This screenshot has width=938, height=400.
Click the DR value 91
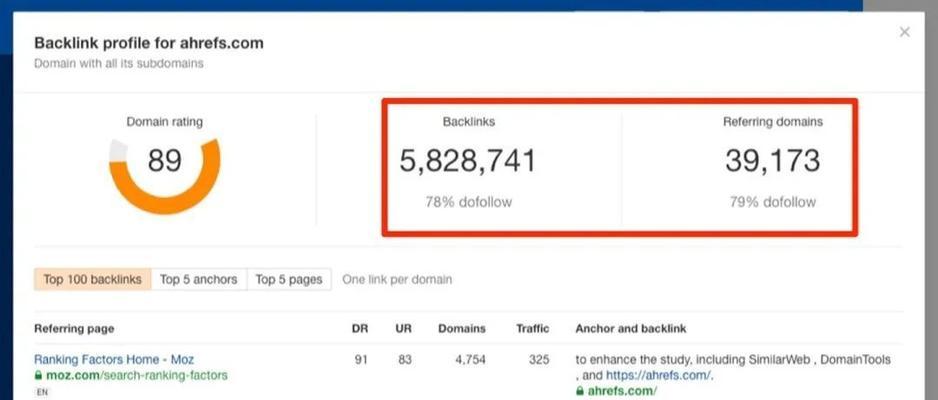point(361,360)
